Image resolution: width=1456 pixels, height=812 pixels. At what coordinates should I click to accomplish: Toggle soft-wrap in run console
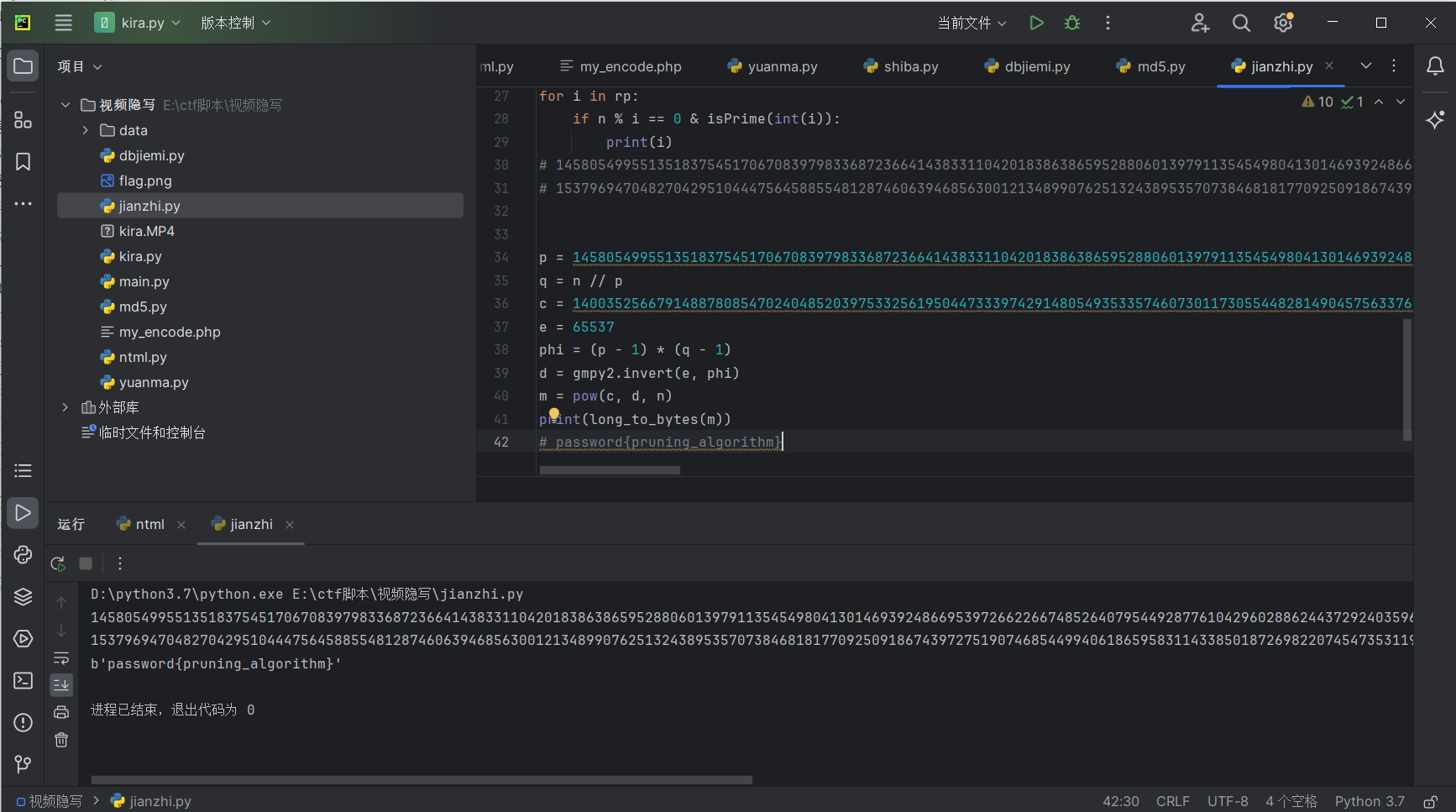pos(61,657)
